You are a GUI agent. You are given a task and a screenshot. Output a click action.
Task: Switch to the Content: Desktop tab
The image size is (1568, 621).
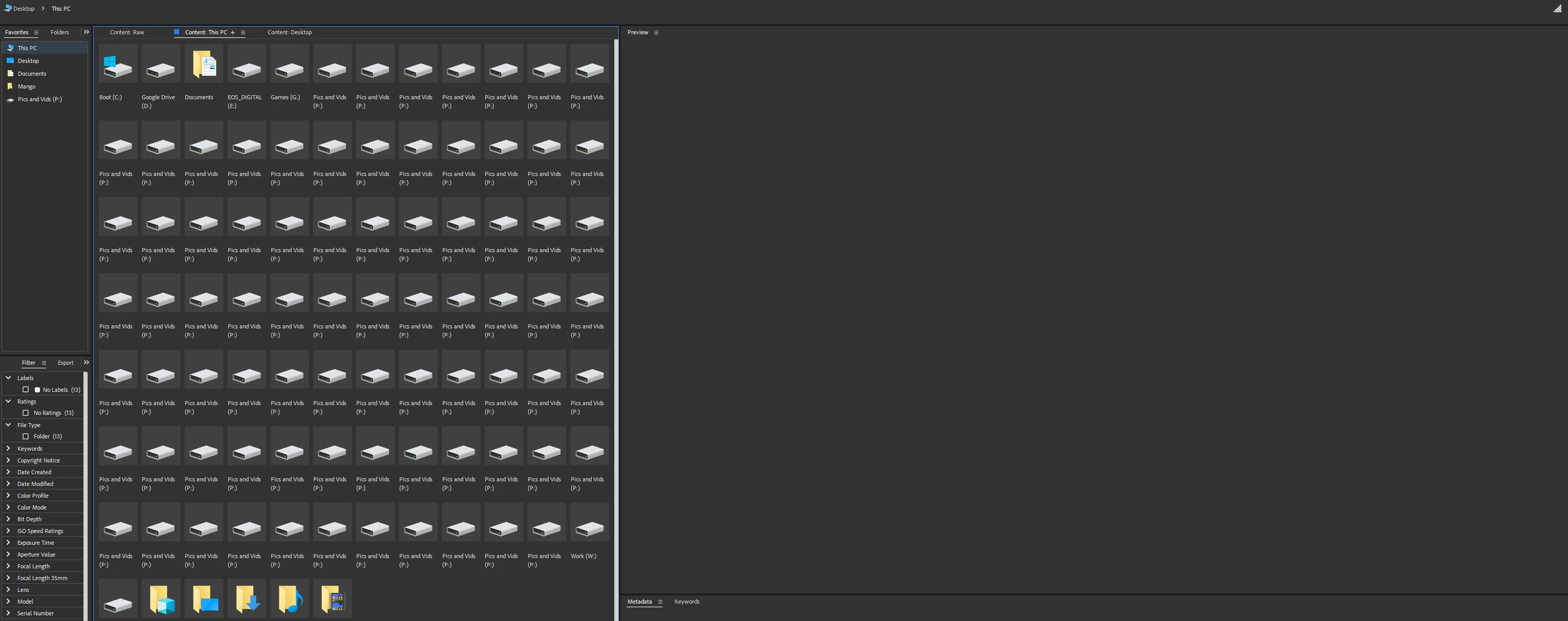click(x=289, y=33)
